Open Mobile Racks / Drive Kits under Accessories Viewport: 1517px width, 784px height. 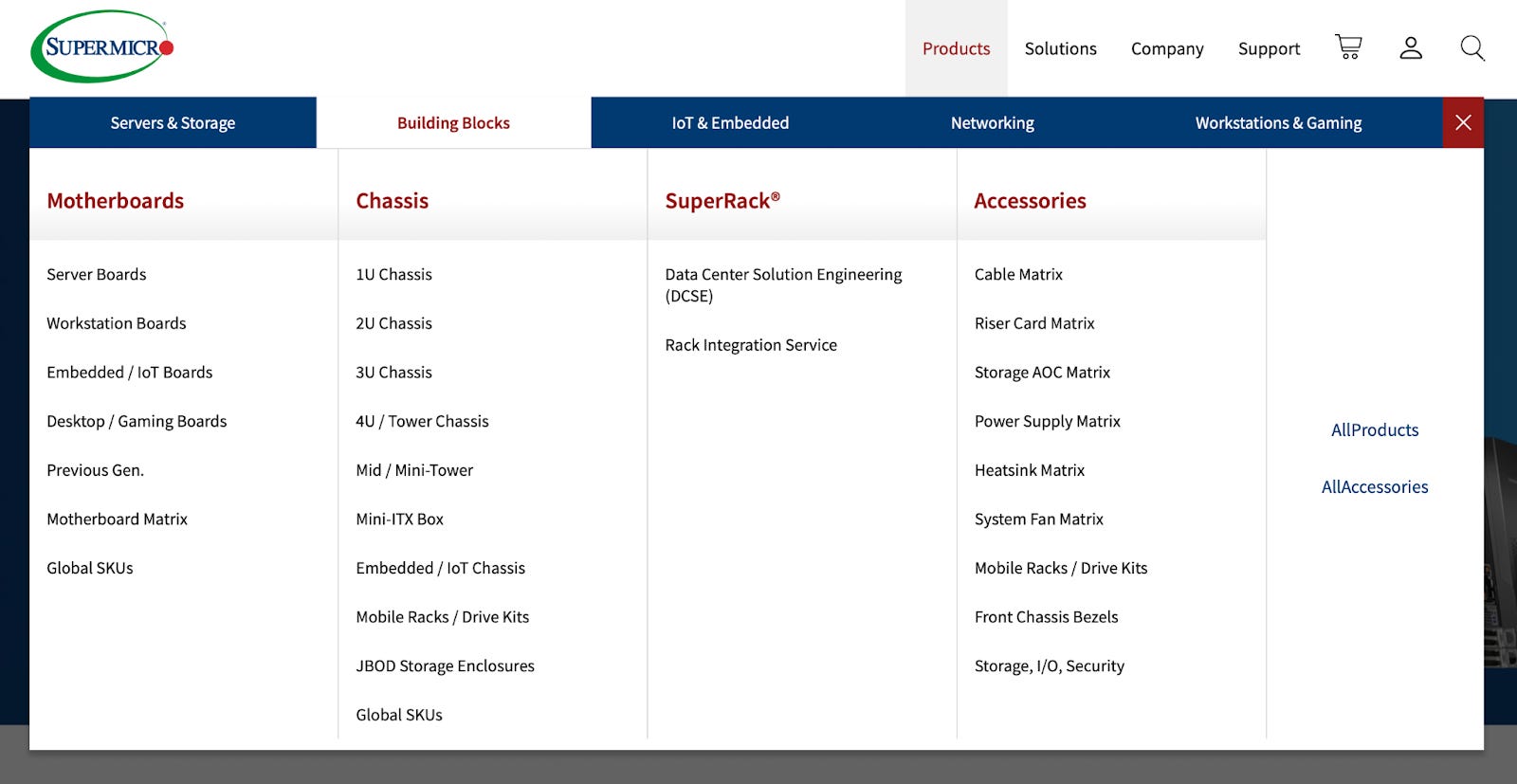click(1060, 568)
